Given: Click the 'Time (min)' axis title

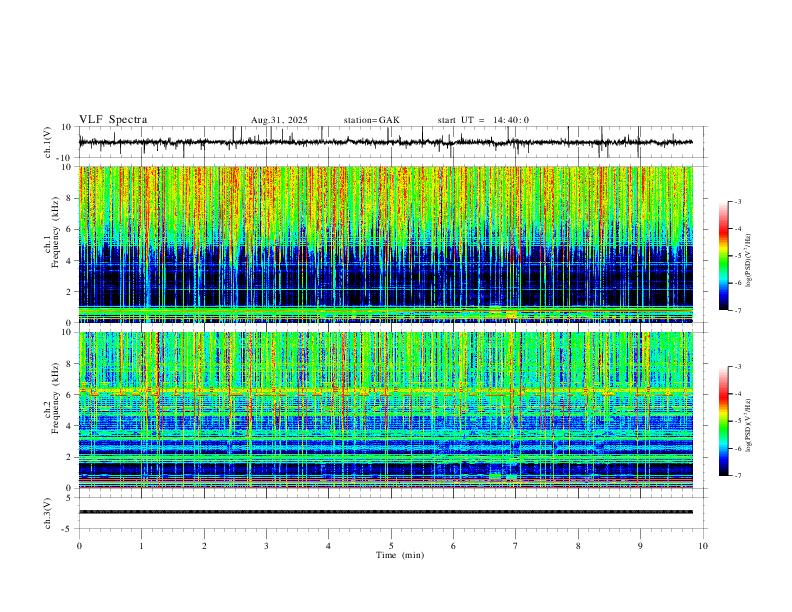Looking at the screenshot, I should click(400, 555).
